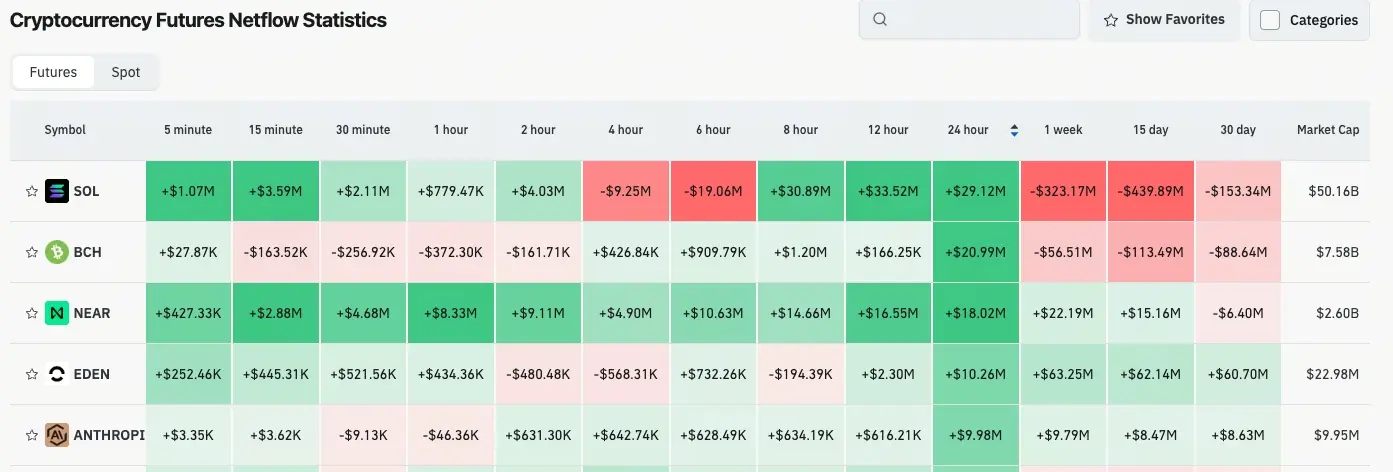Click the BCH 24 hour value +$20.99M
This screenshot has height=472, width=1393.
(x=975, y=252)
